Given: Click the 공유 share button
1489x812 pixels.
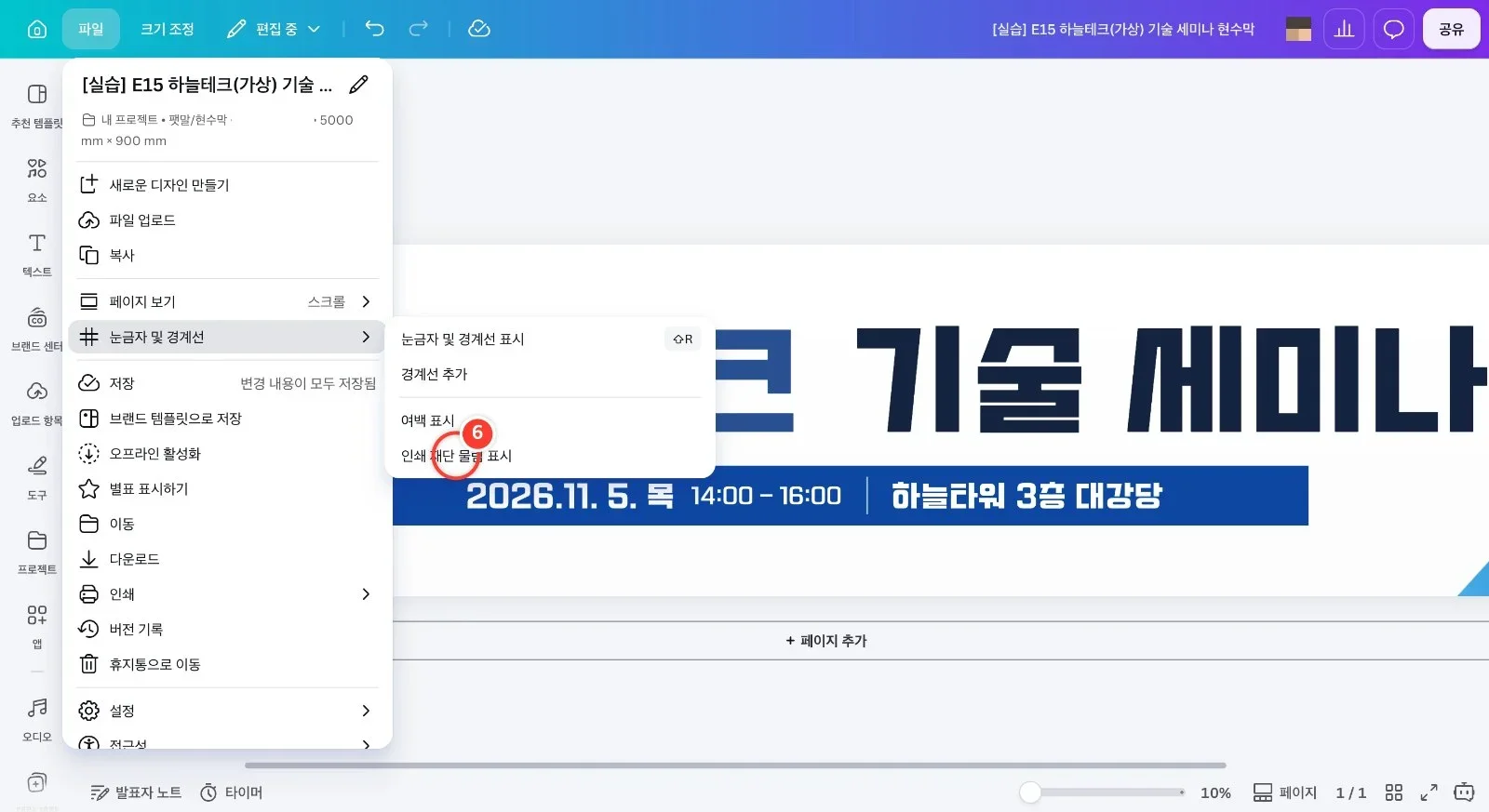Looking at the screenshot, I should (1451, 29).
